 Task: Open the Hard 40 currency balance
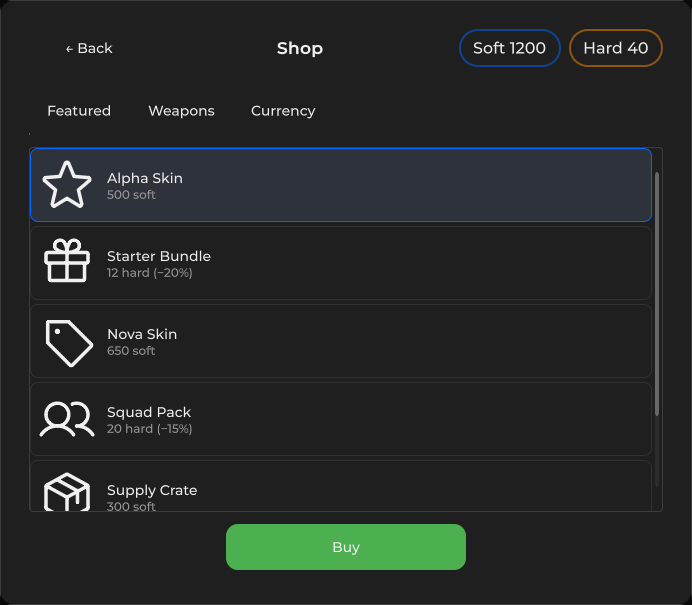click(x=616, y=48)
